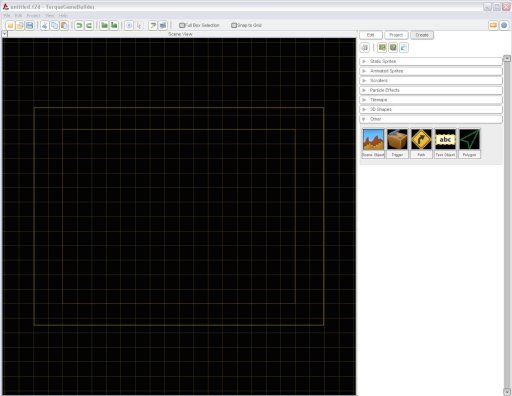Viewport: 512px width, 396px height.
Task: Open the Help menu
Action: (63, 16)
